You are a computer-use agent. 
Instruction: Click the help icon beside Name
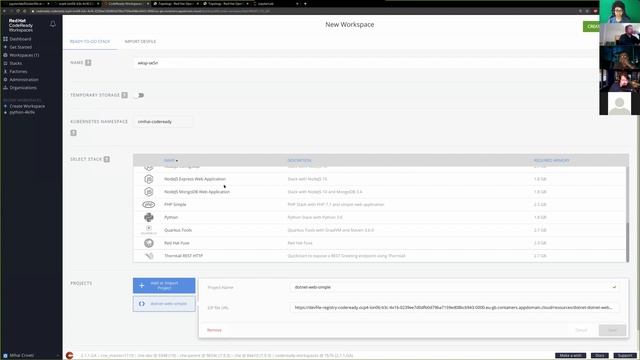tap(88, 63)
